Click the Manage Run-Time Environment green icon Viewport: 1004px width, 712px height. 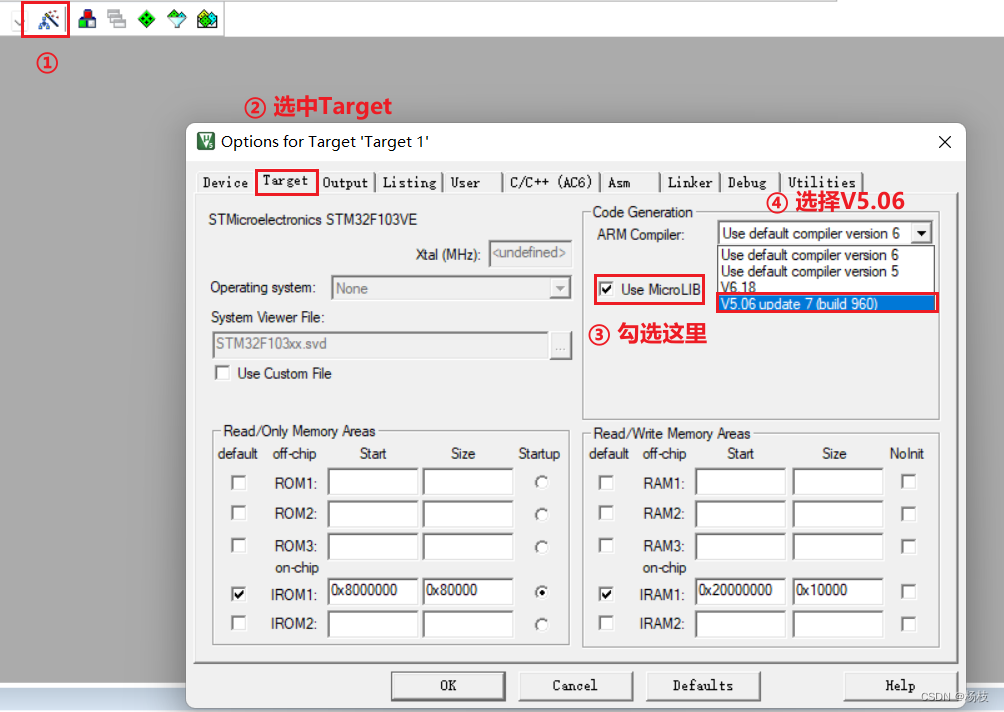tap(207, 19)
